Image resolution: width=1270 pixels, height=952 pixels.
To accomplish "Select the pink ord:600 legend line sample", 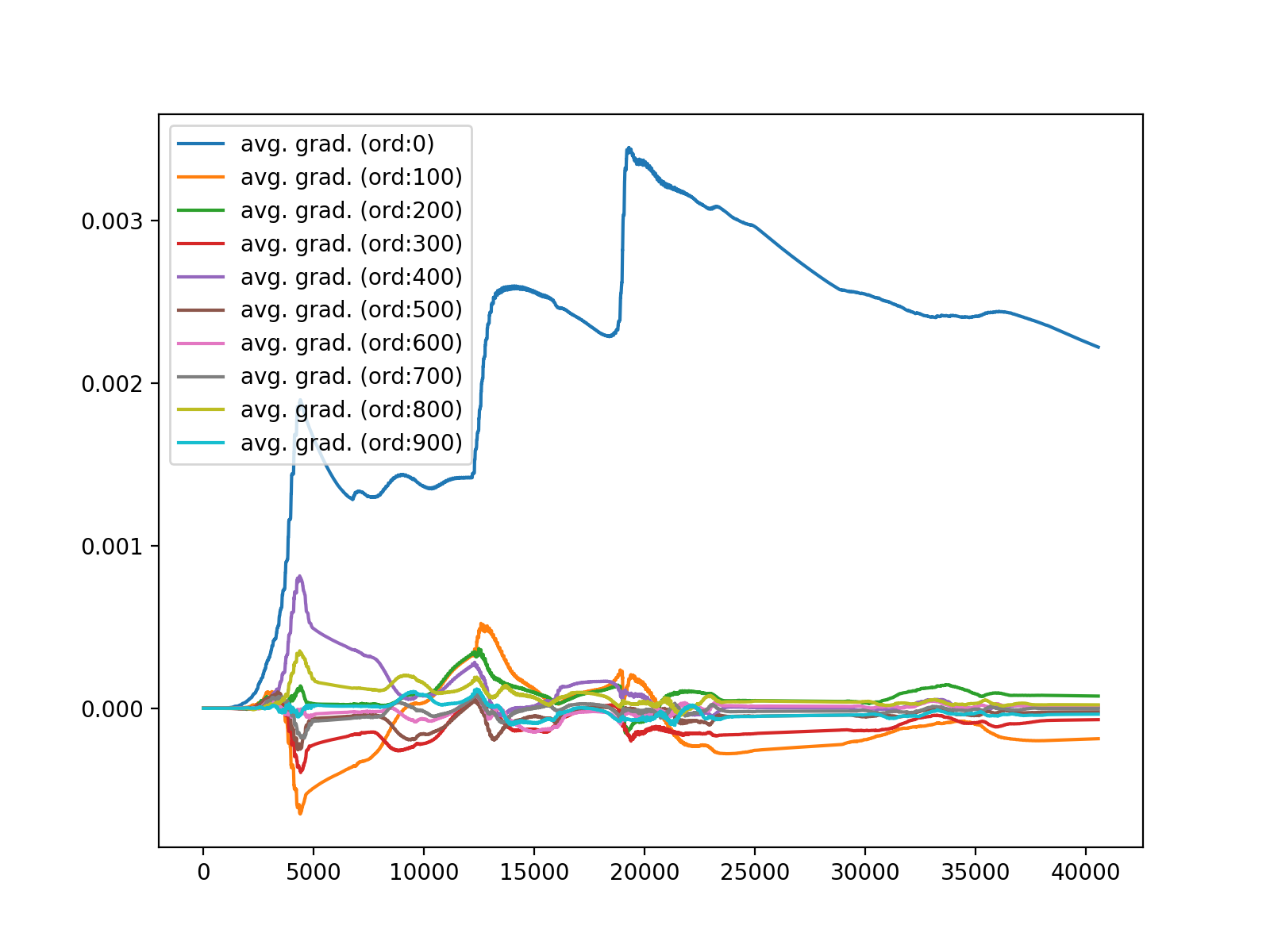I will tap(201, 343).
